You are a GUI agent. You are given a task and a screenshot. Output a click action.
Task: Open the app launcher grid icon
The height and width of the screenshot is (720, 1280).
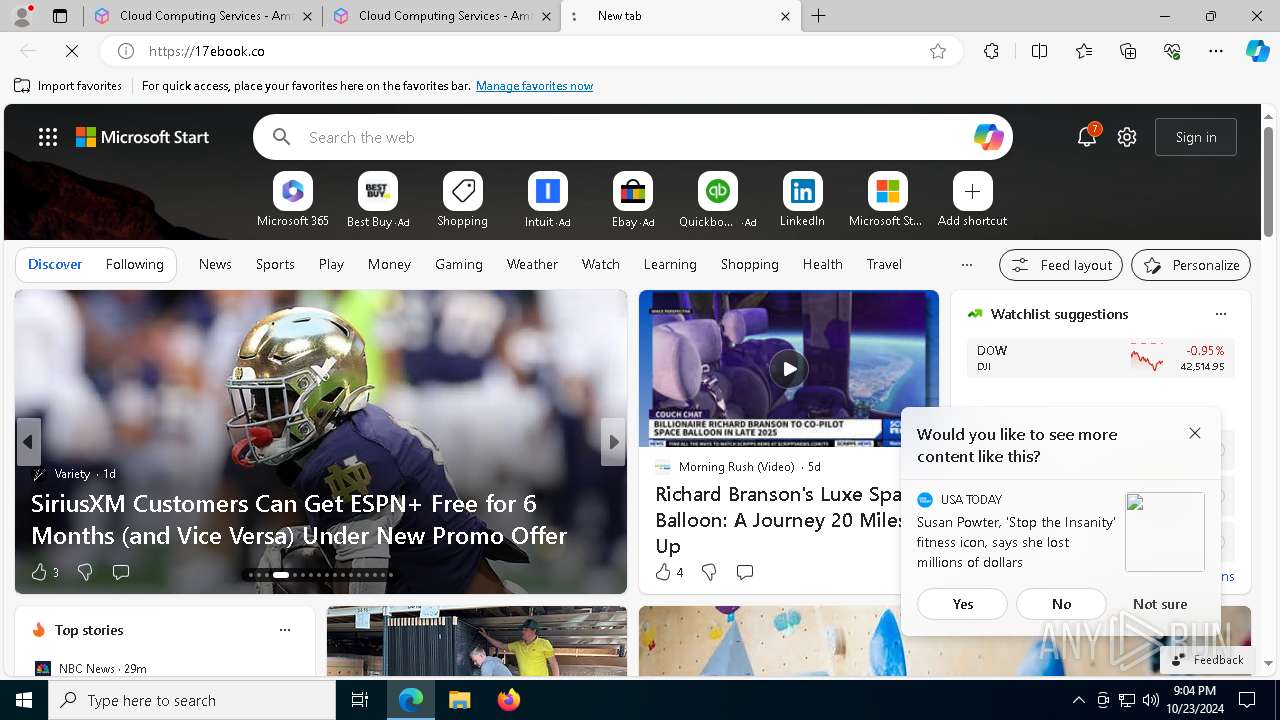(47, 137)
